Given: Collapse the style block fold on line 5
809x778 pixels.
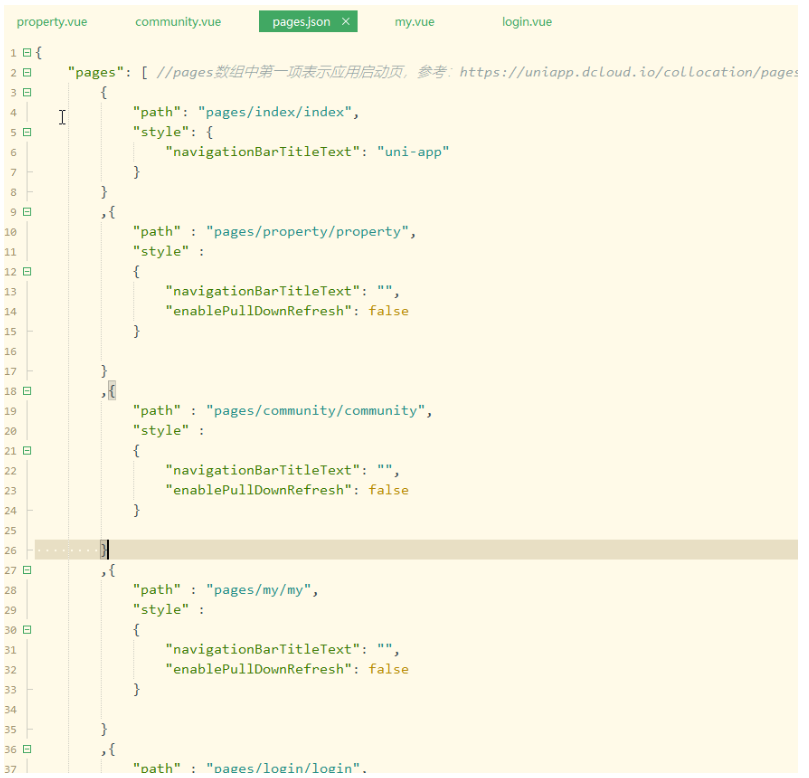Looking at the screenshot, I should click(x=27, y=132).
